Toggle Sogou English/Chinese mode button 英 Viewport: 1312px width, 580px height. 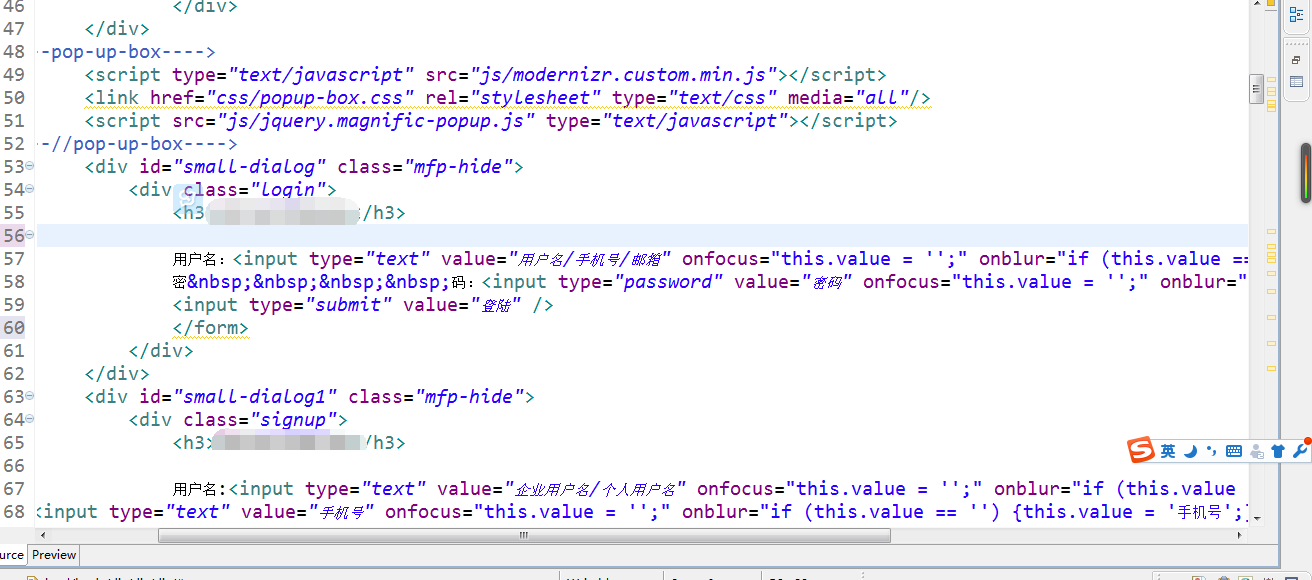coord(1168,452)
